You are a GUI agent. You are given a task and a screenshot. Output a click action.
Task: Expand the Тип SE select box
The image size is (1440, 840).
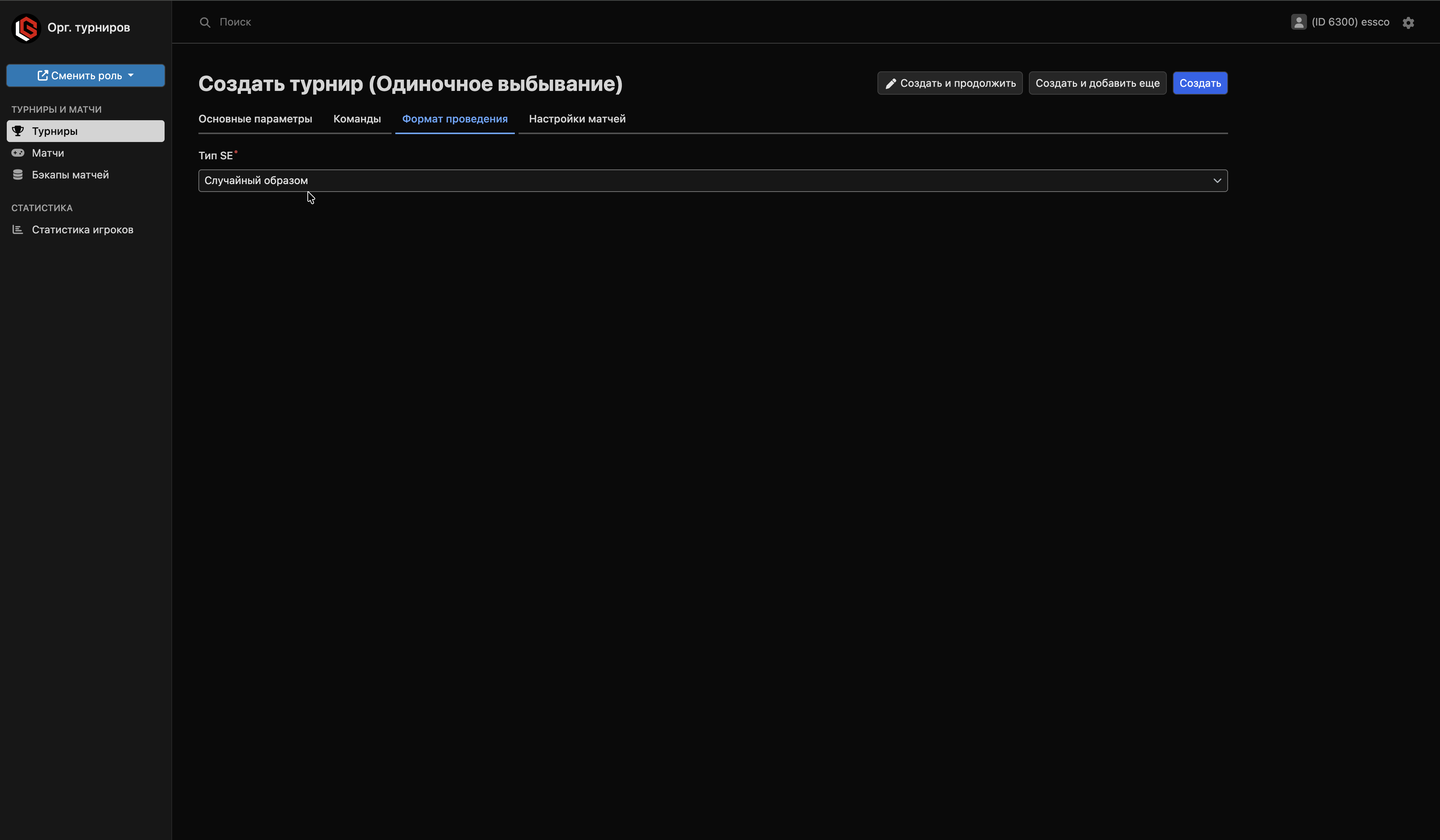(686, 181)
